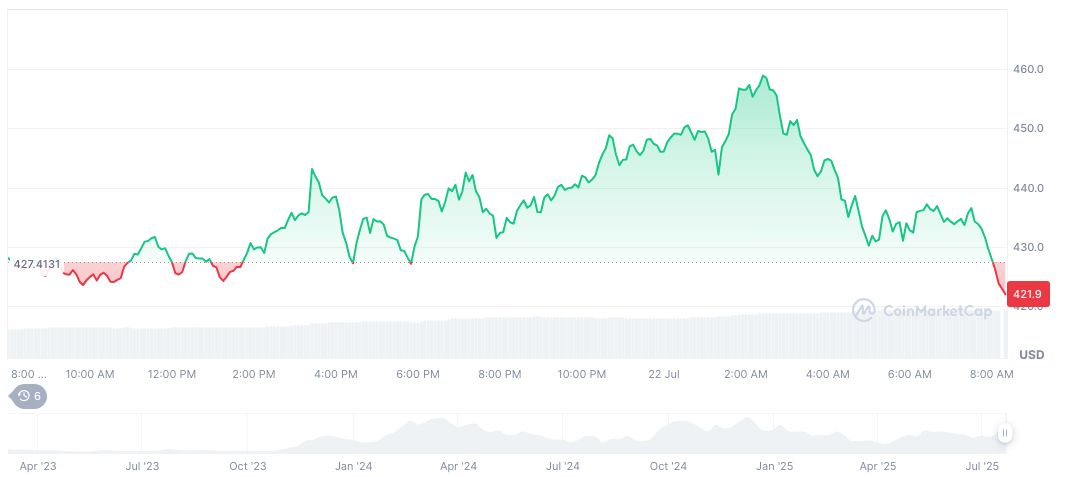The height and width of the screenshot is (477, 1072).
Task: Click the 440.0 price axis label
Action: click(1029, 188)
